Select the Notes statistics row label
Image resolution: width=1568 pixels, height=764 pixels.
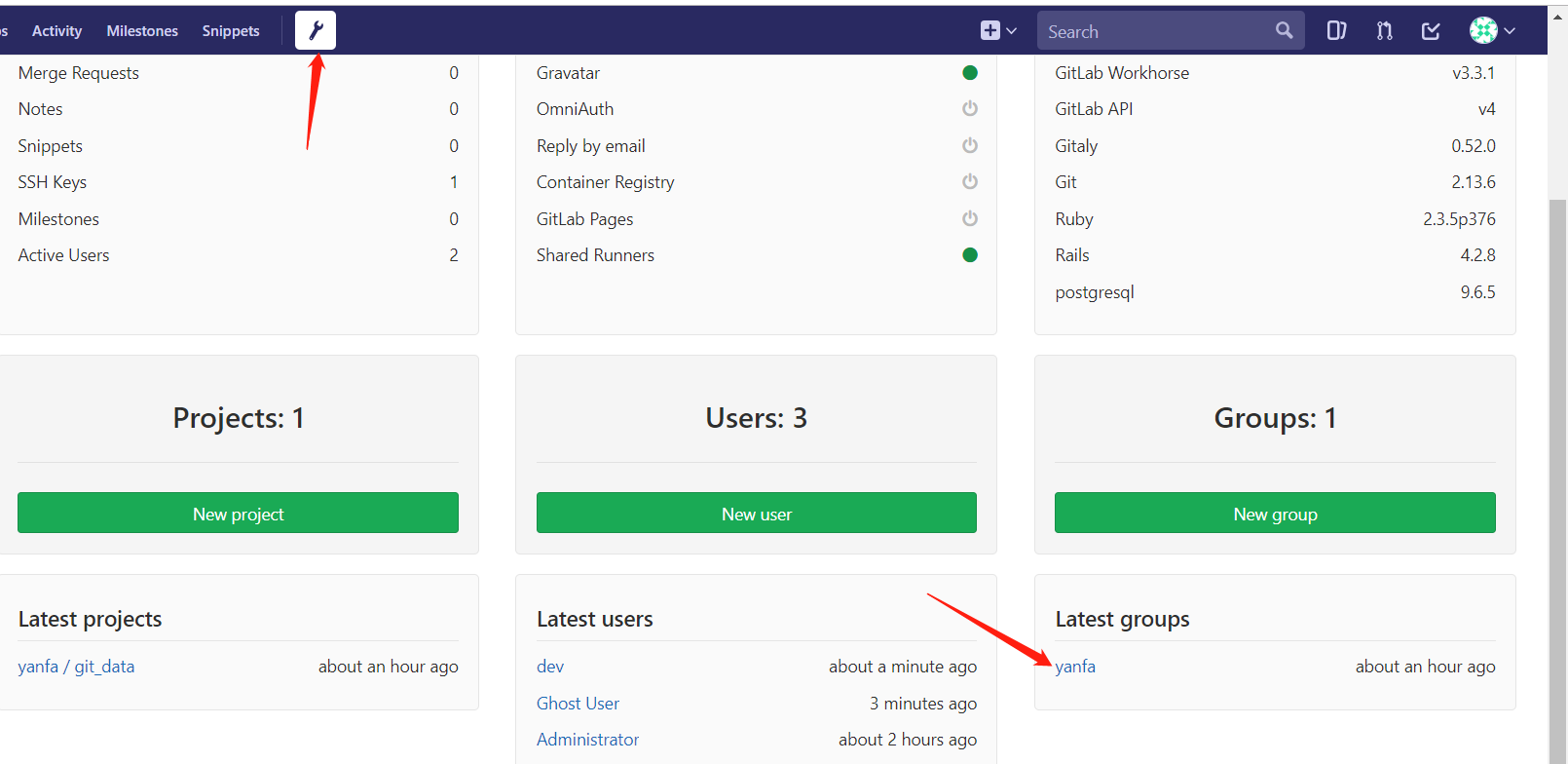tap(40, 109)
